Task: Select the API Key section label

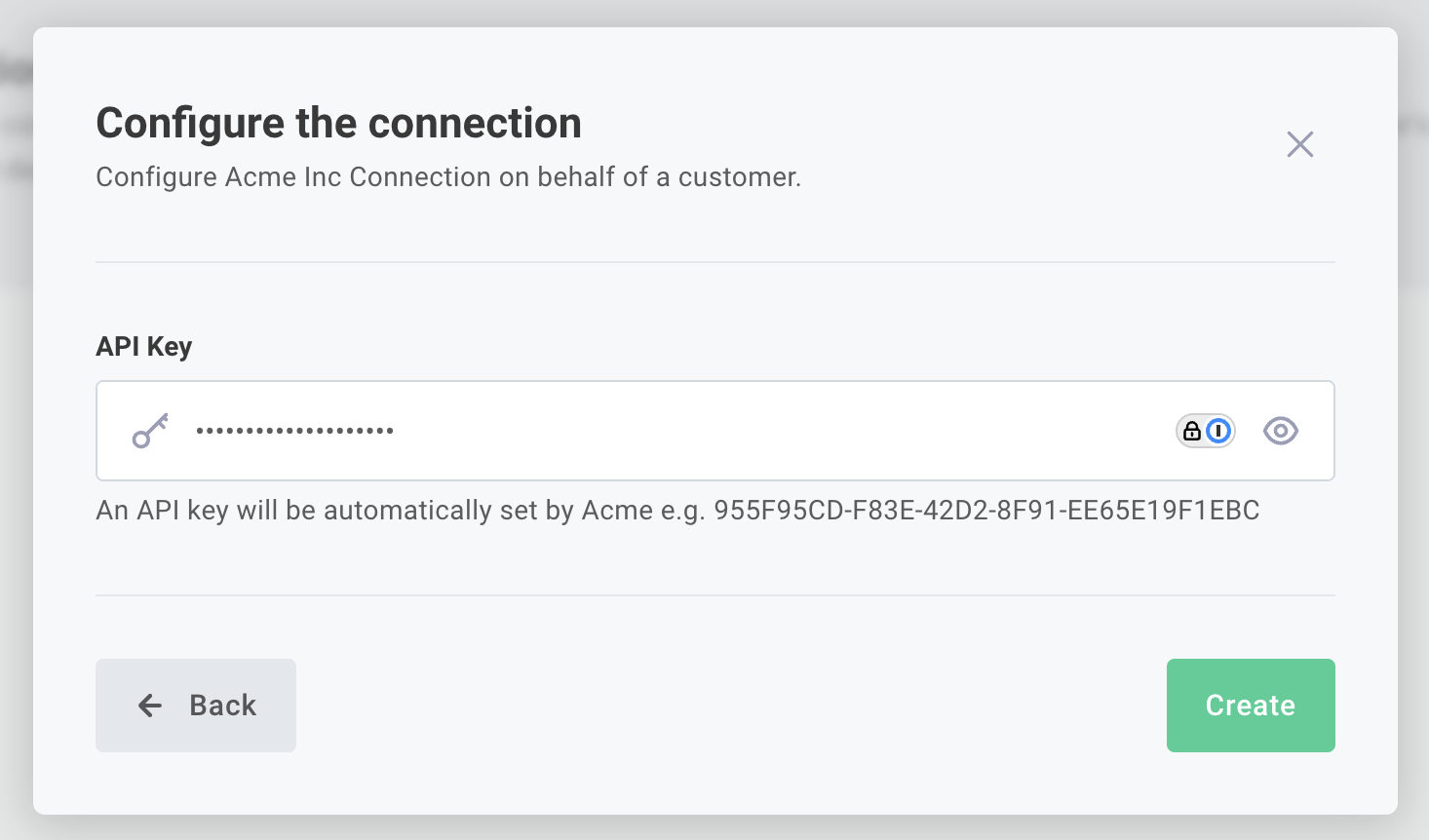Action: click(x=143, y=346)
